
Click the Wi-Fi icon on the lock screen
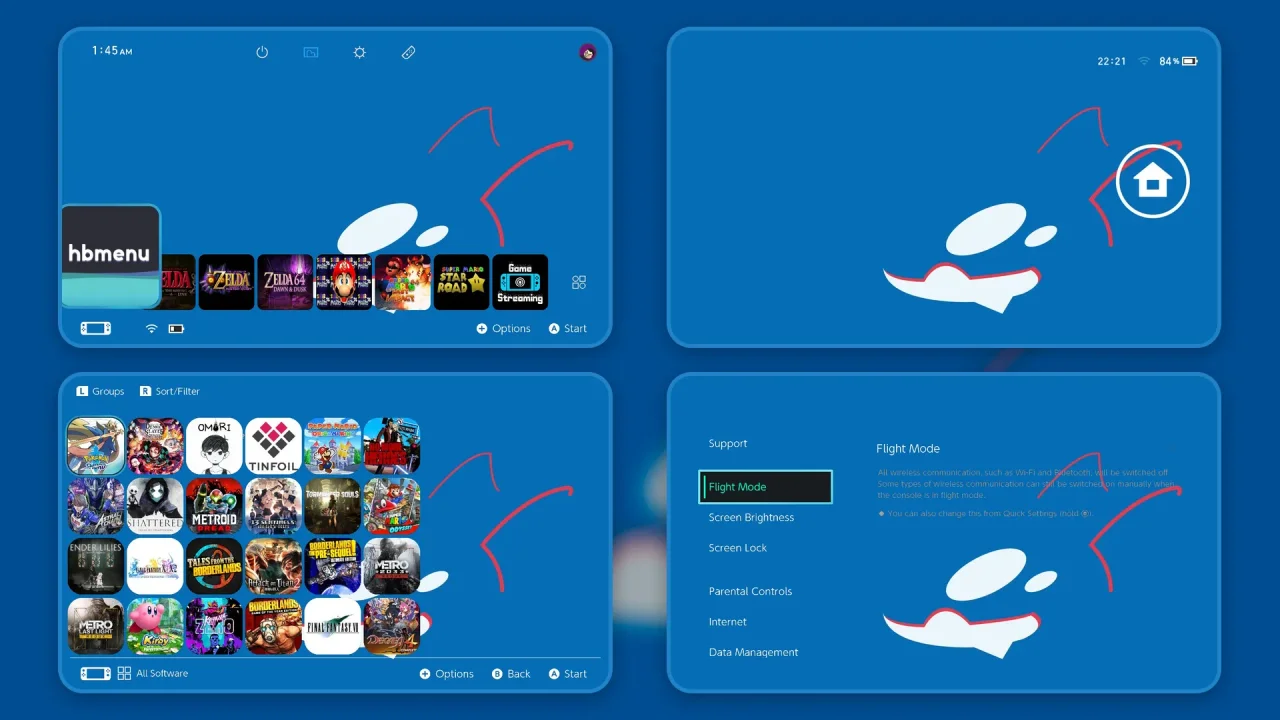pyautogui.click(x=1144, y=61)
